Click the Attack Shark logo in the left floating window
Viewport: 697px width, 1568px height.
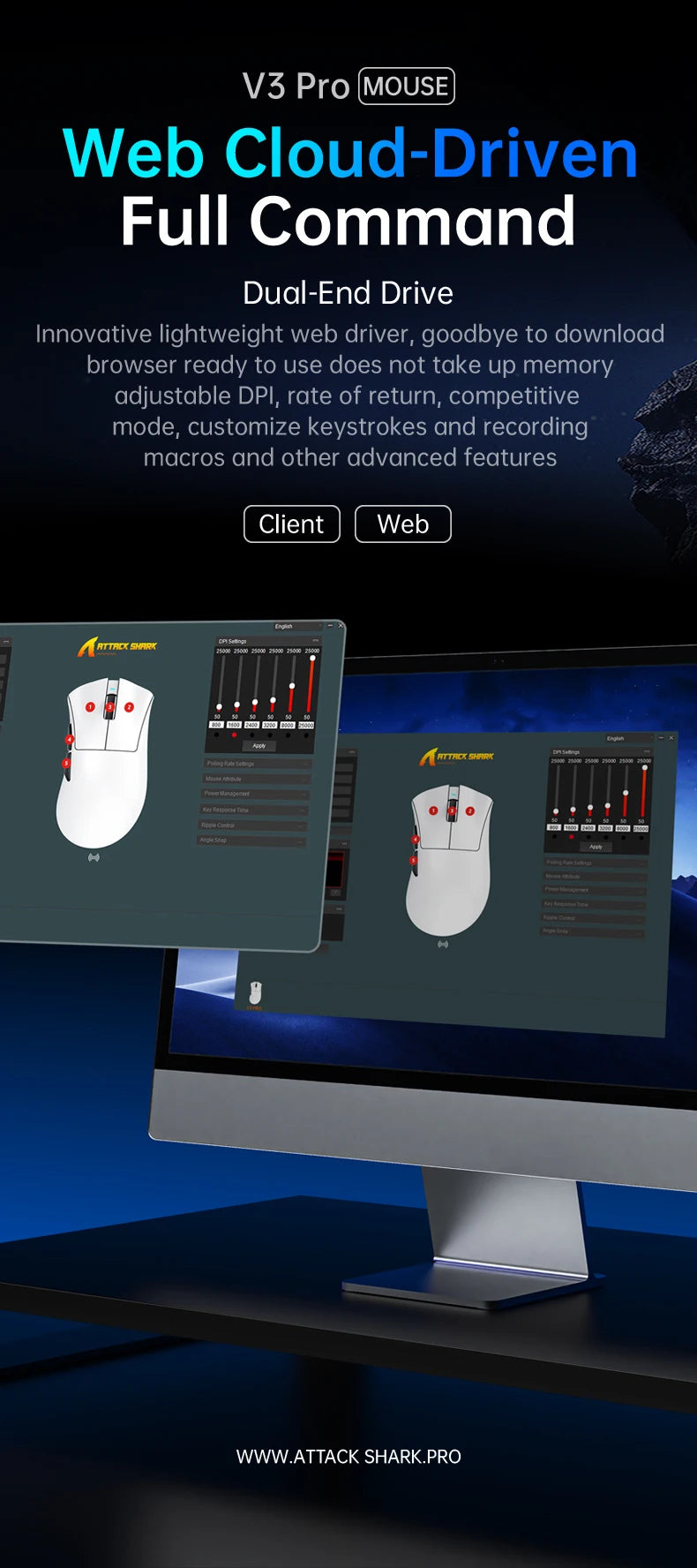click(x=116, y=647)
